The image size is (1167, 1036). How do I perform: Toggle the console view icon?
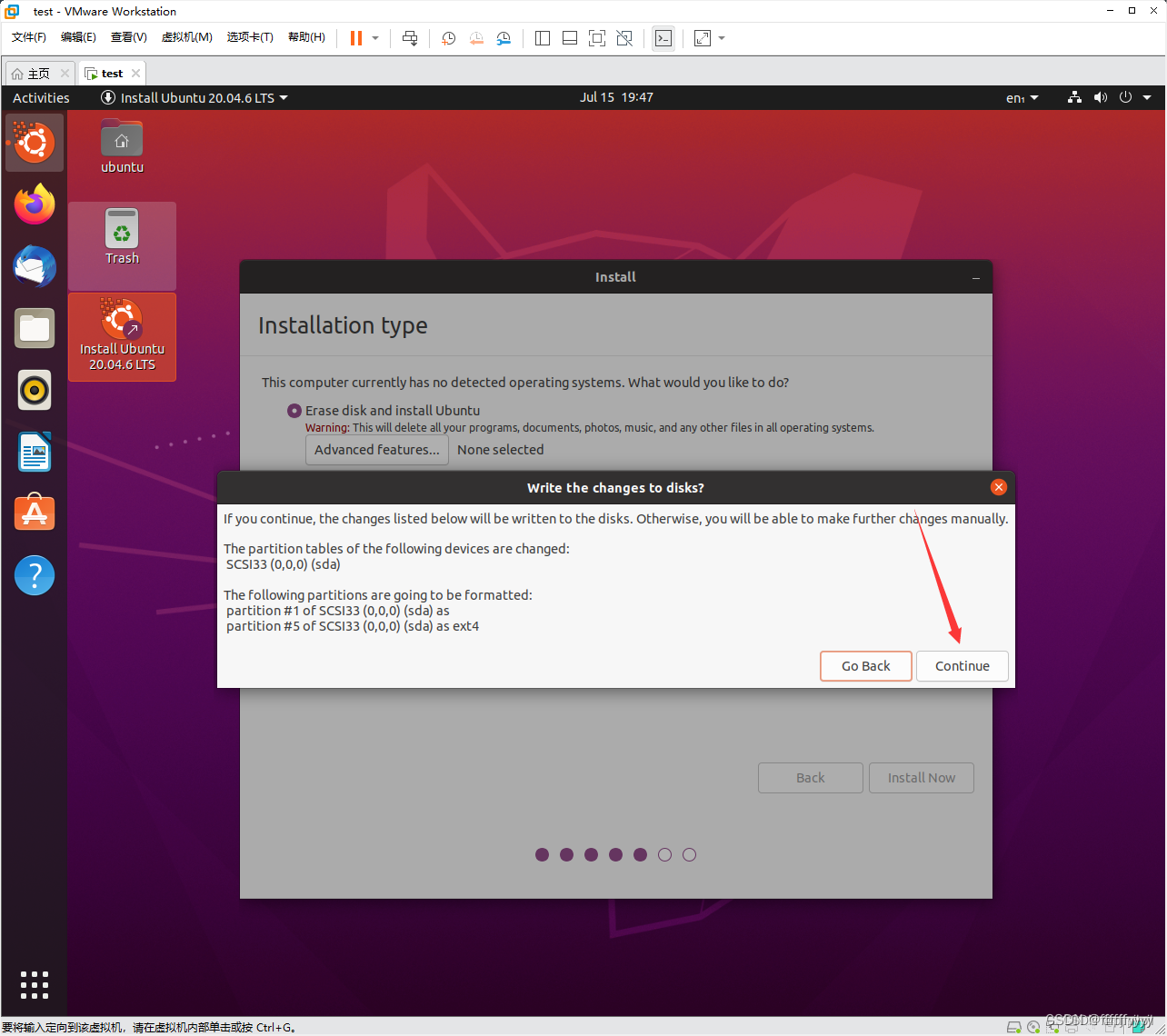click(x=663, y=38)
